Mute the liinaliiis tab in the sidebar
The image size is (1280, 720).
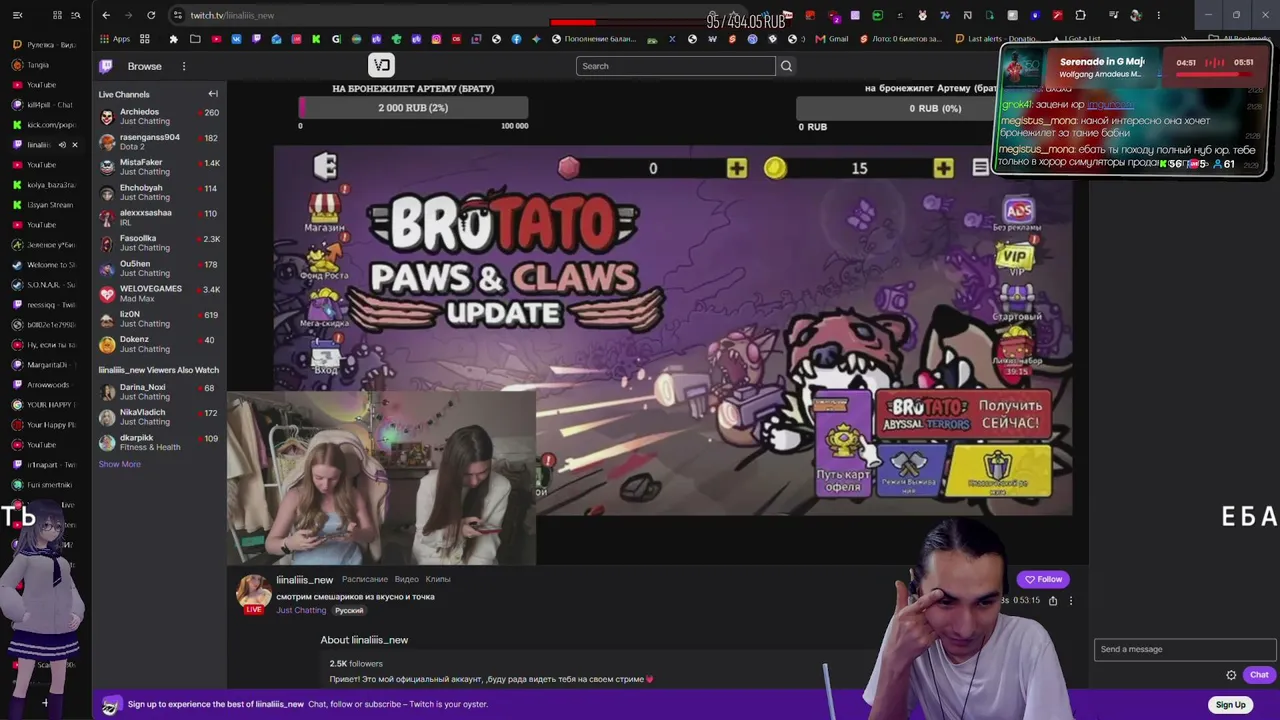(x=61, y=145)
